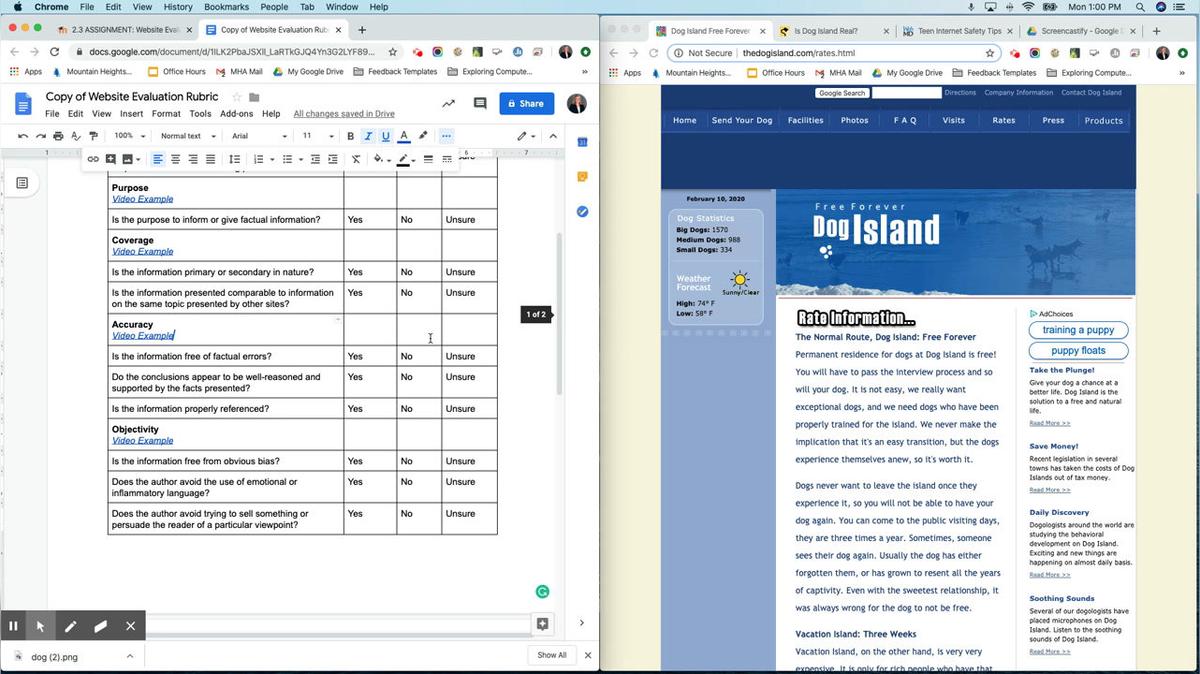Click the Dog Island search text field

point(906,93)
